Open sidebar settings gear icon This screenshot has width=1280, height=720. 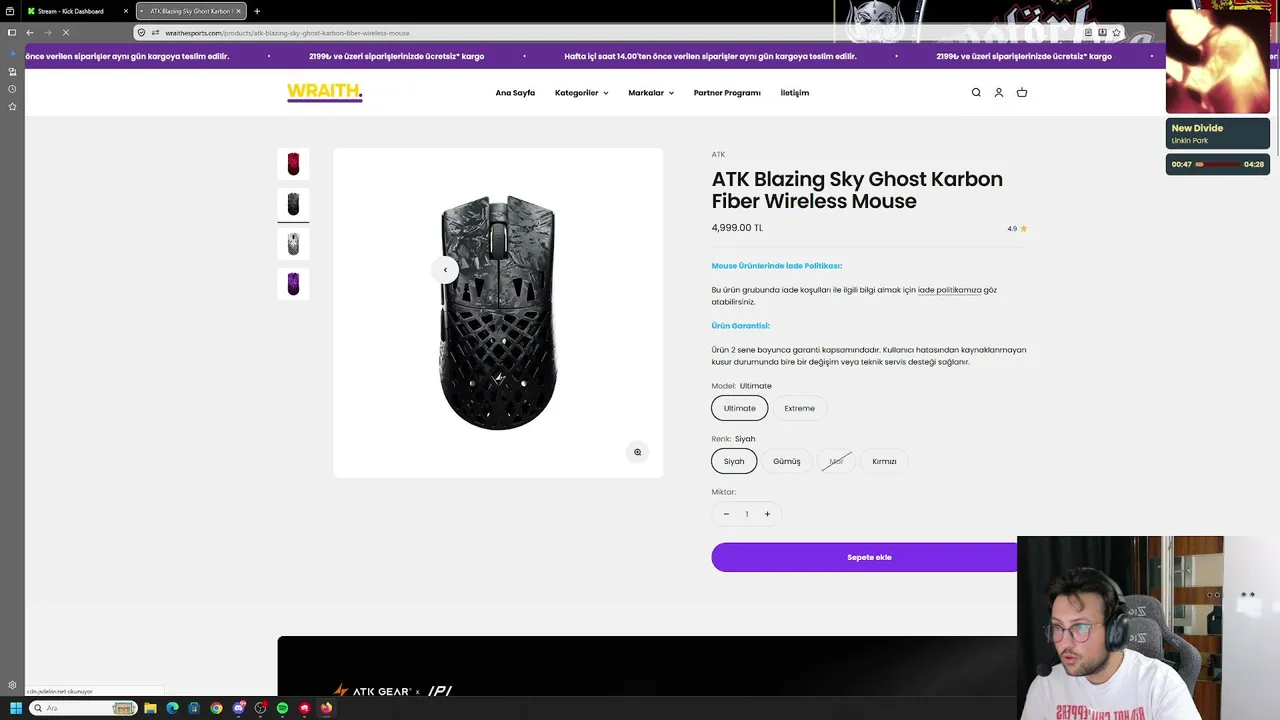12,685
